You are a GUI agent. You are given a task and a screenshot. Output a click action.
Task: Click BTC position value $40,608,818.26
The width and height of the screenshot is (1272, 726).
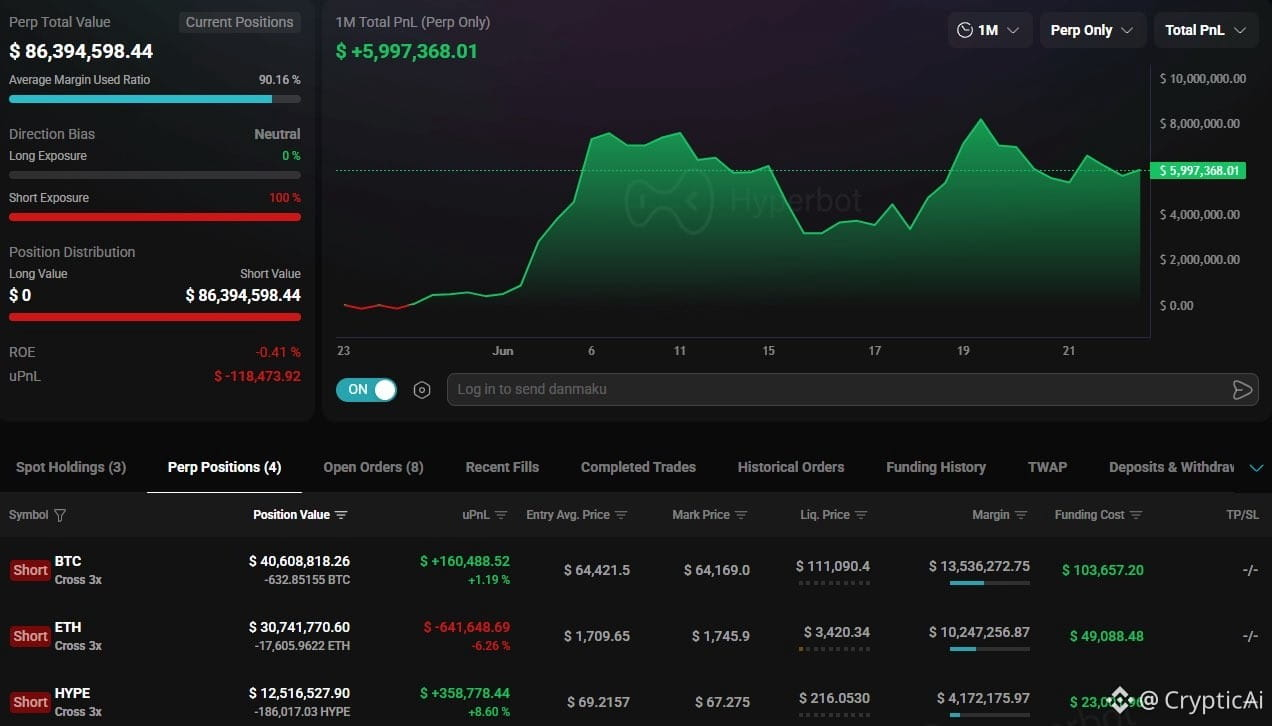(x=299, y=561)
